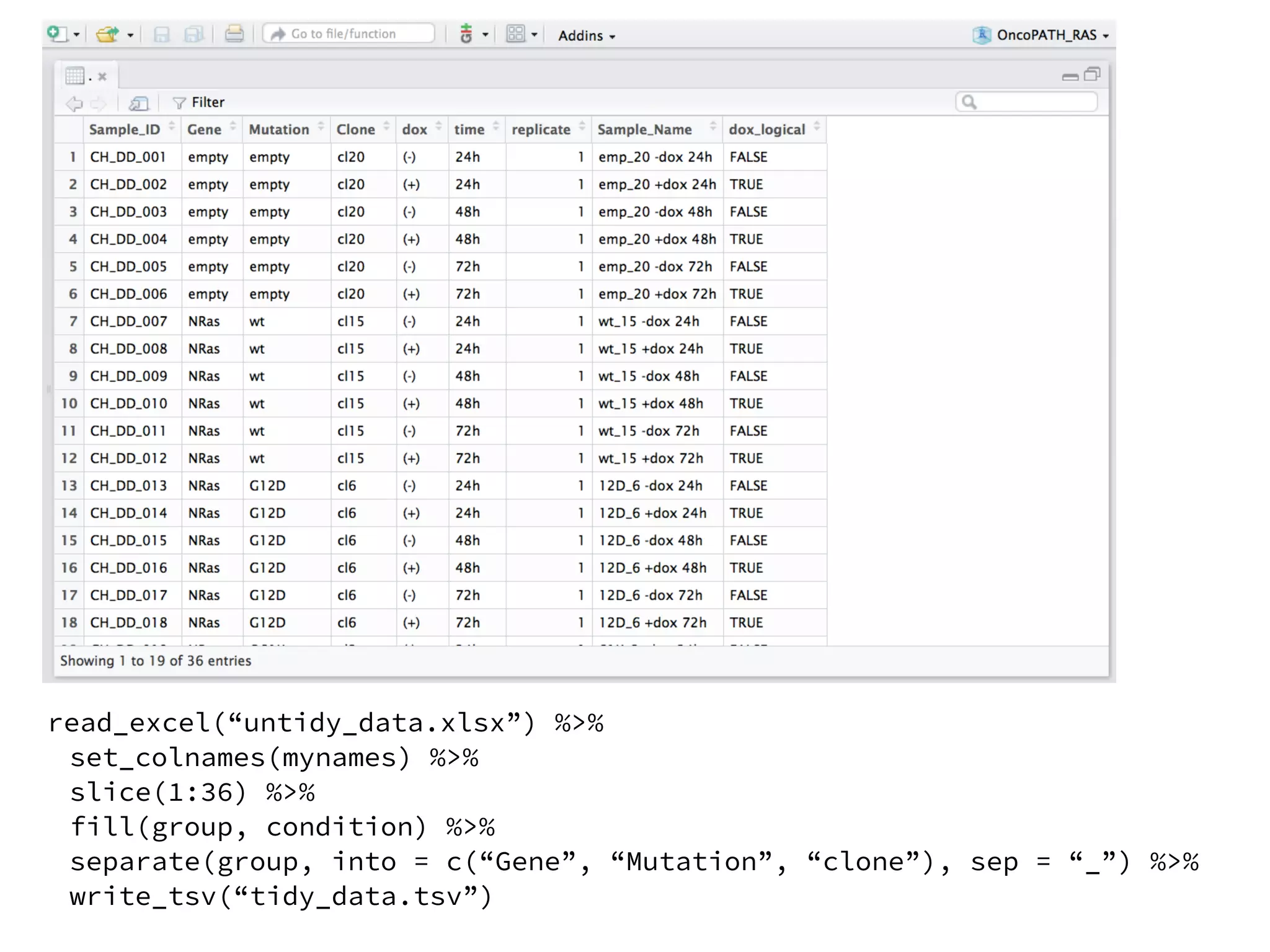Open the New File dropdown arrow
Image resolution: width=1270 pixels, height=952 pixels.
point(76,35)
